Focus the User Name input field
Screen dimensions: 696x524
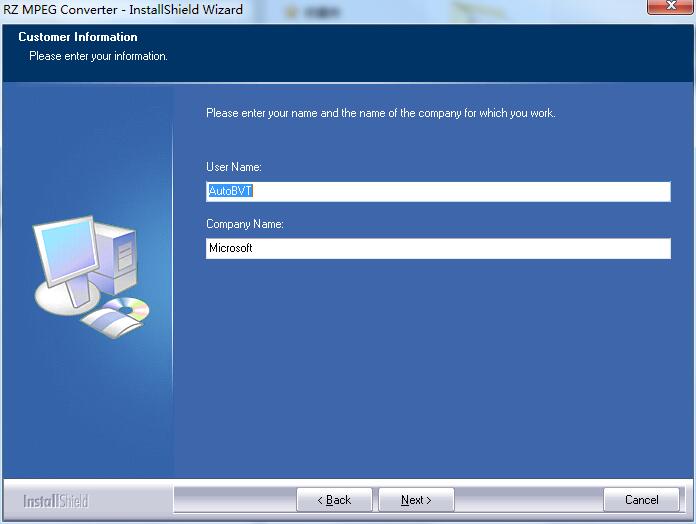pos(438,191)
